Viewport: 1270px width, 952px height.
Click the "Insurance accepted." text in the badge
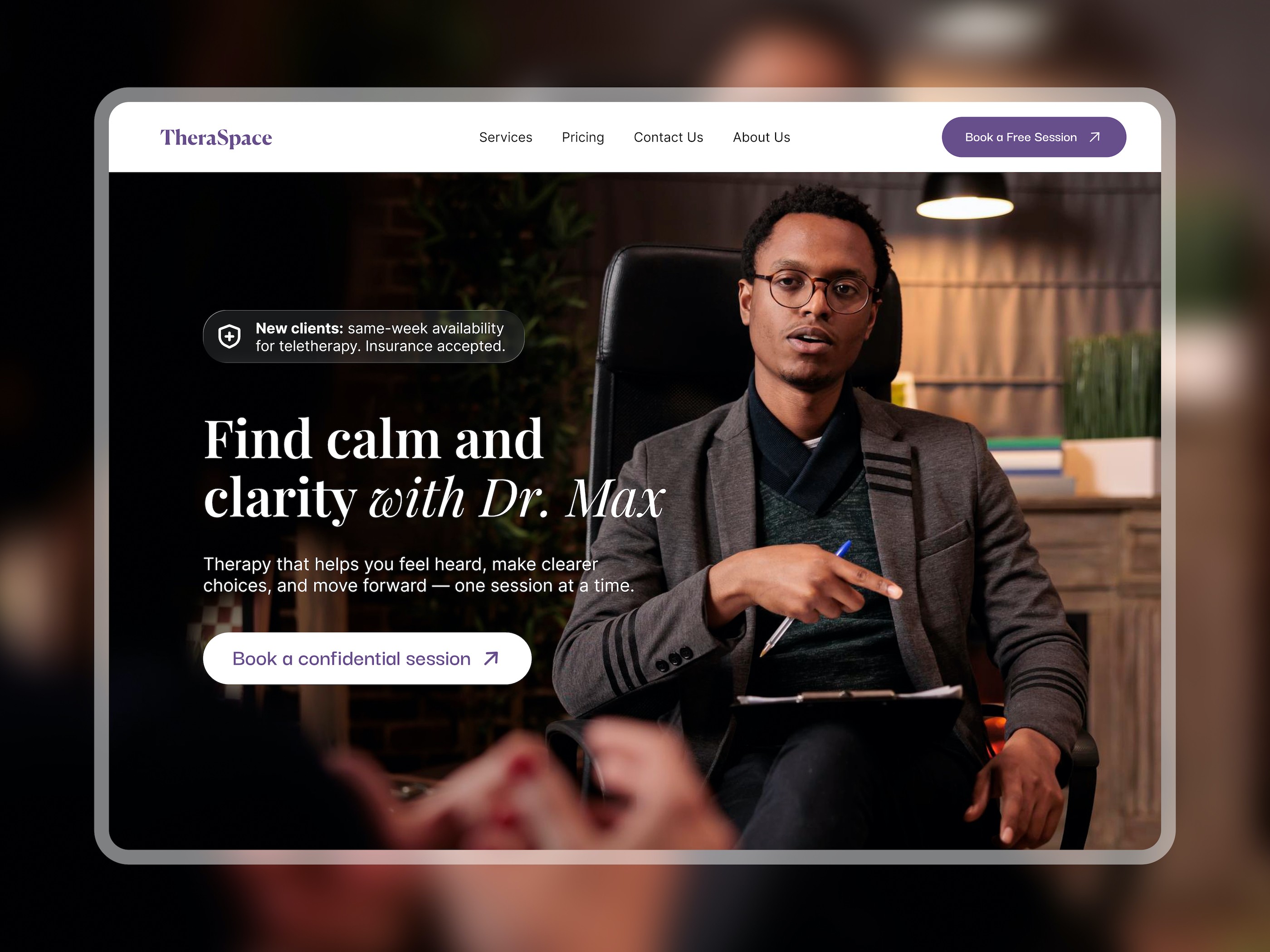pyautogui.click(x=435, y=346)
